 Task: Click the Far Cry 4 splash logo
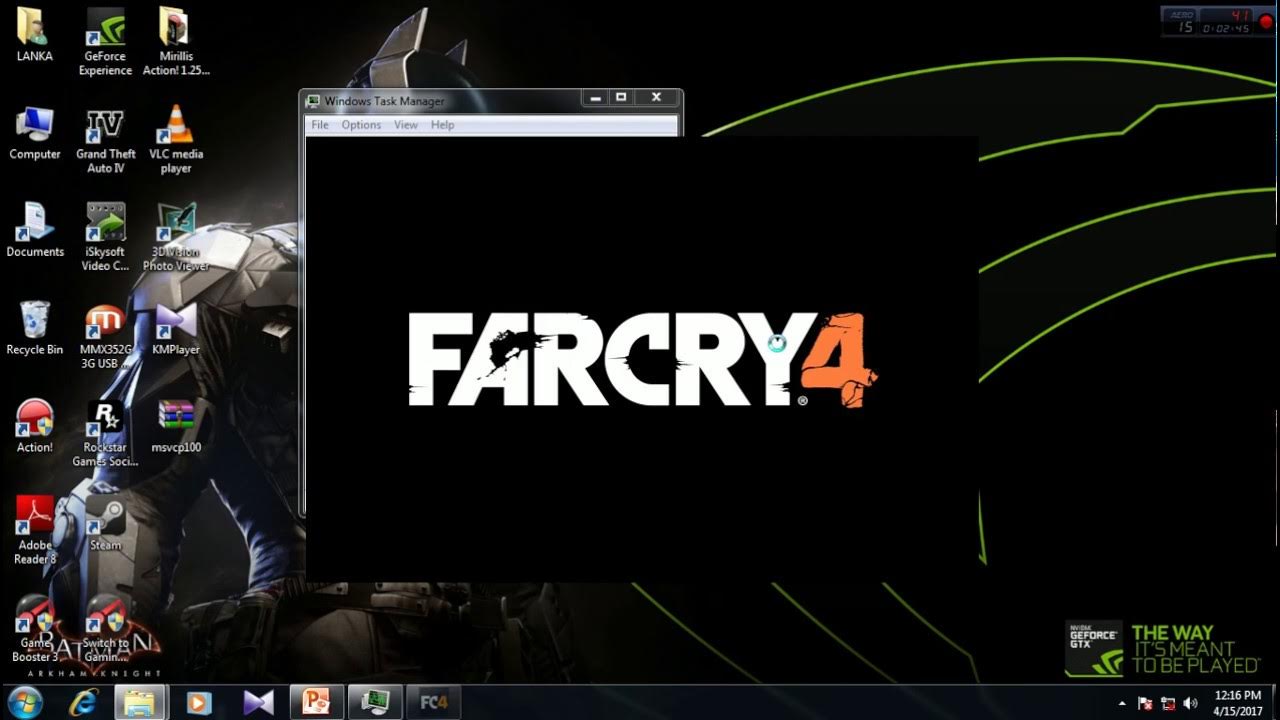(644, 360)
